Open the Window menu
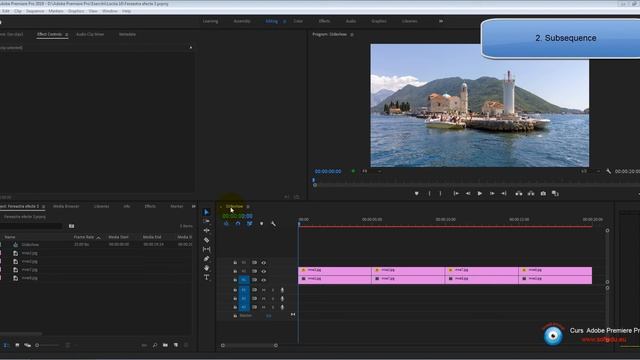This screenshot has width=640, height=360. coord(109,11)
